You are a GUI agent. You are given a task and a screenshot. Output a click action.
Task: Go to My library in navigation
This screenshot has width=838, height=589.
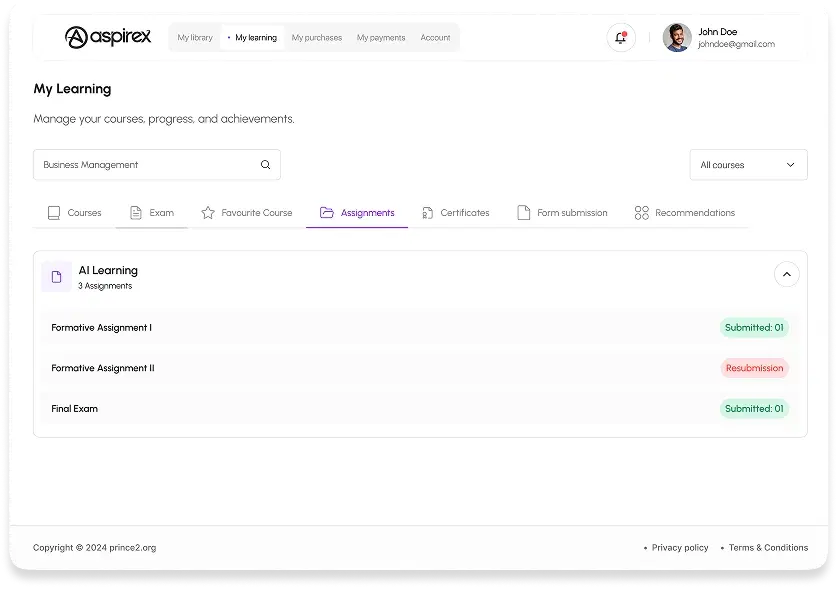[195, 37]
